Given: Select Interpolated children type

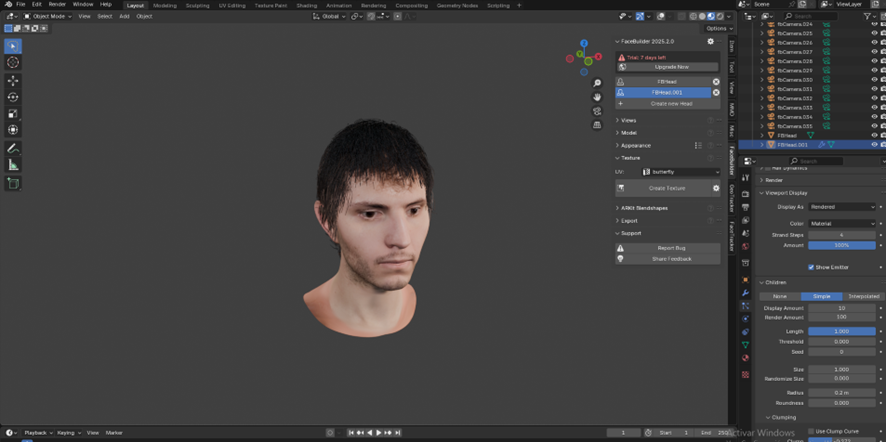Looking at the screenshot, I should 863,296.
